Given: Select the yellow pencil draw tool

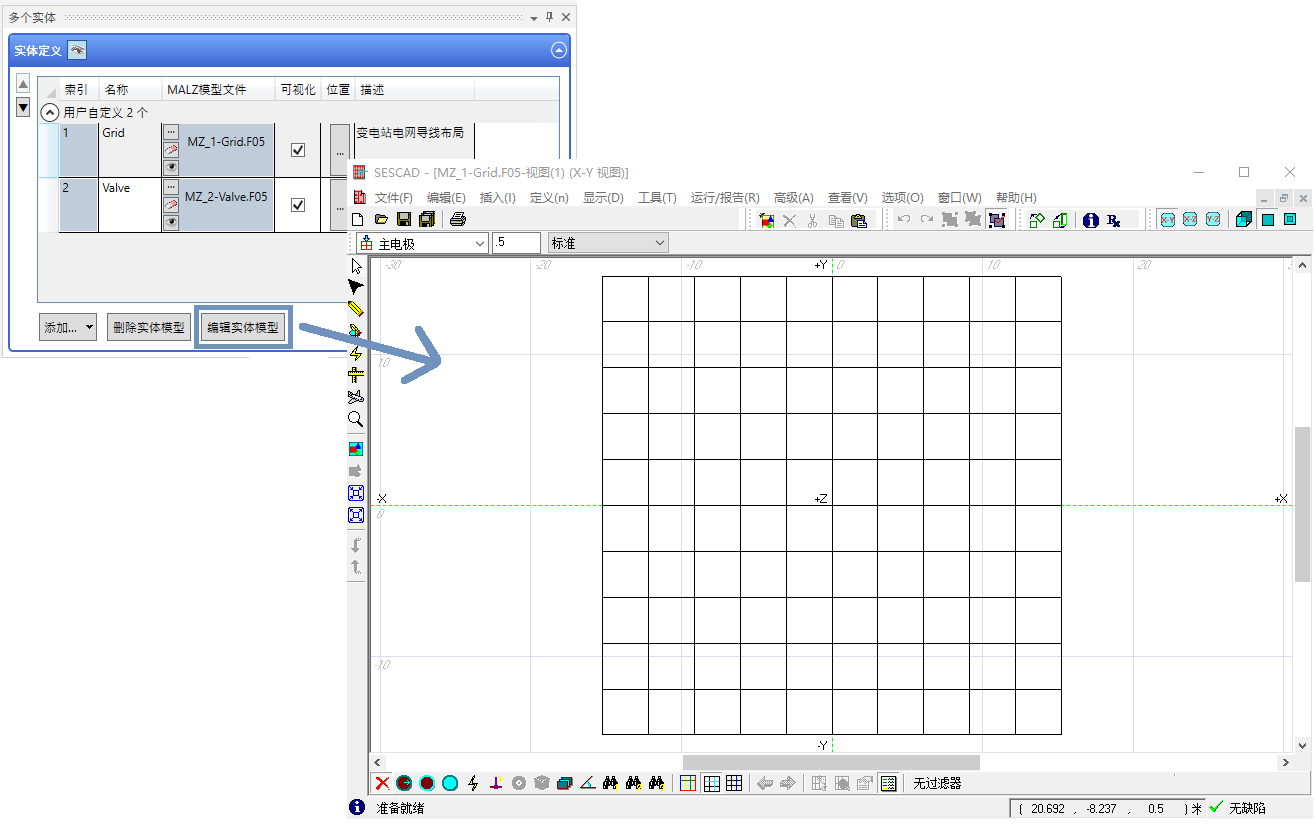Looking at the screenshot, I should (355, 309).
